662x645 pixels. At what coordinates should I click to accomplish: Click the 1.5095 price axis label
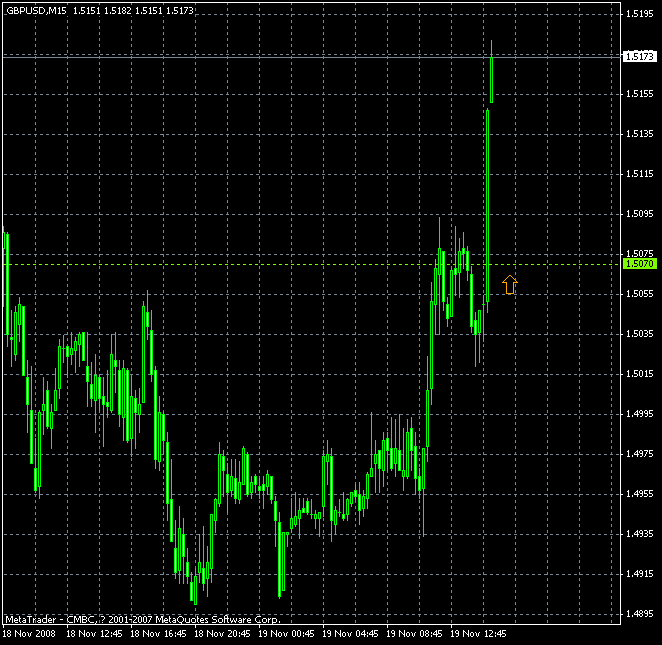coord(639,214)
